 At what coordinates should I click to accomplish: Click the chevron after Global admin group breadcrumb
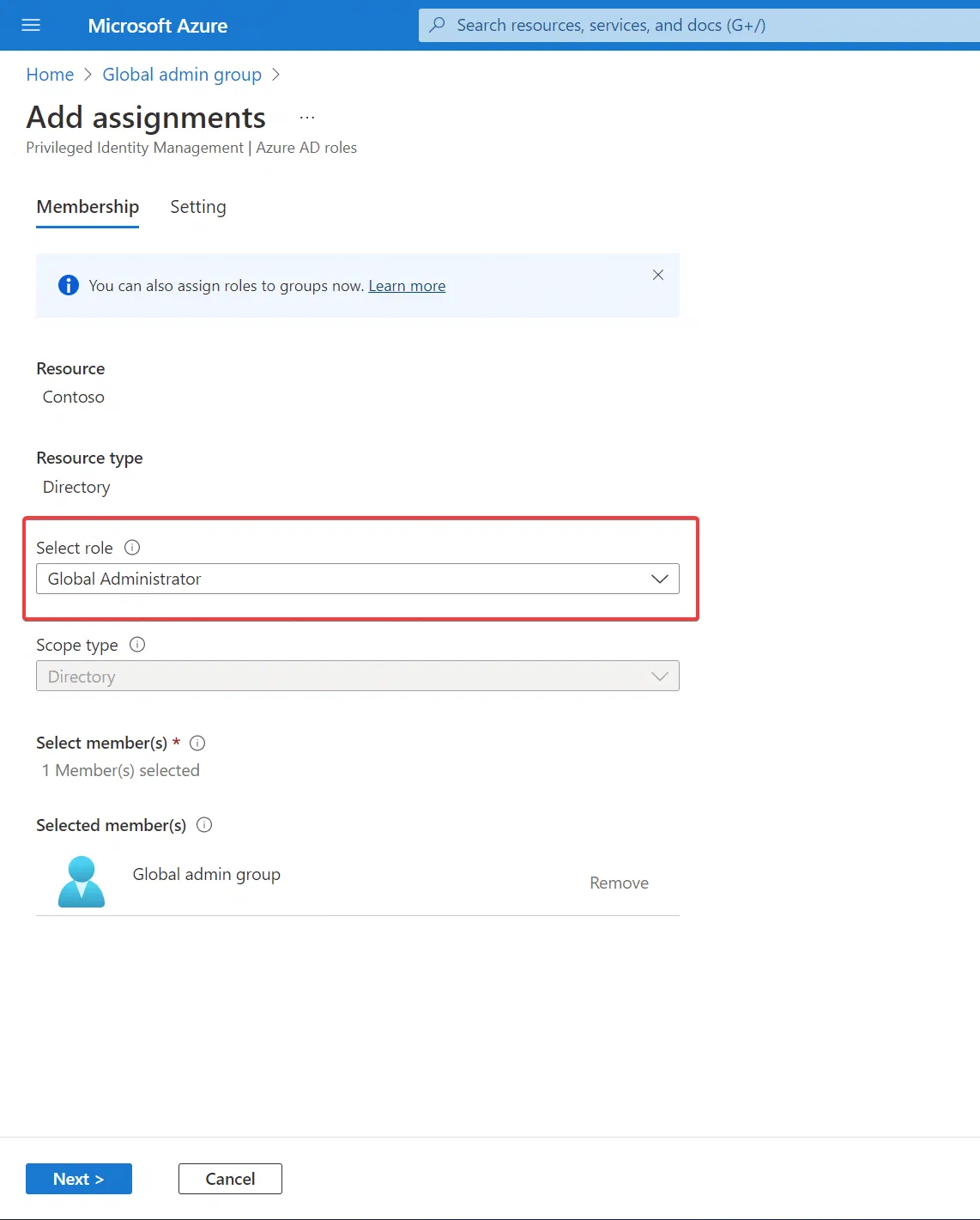pos(275,75)
